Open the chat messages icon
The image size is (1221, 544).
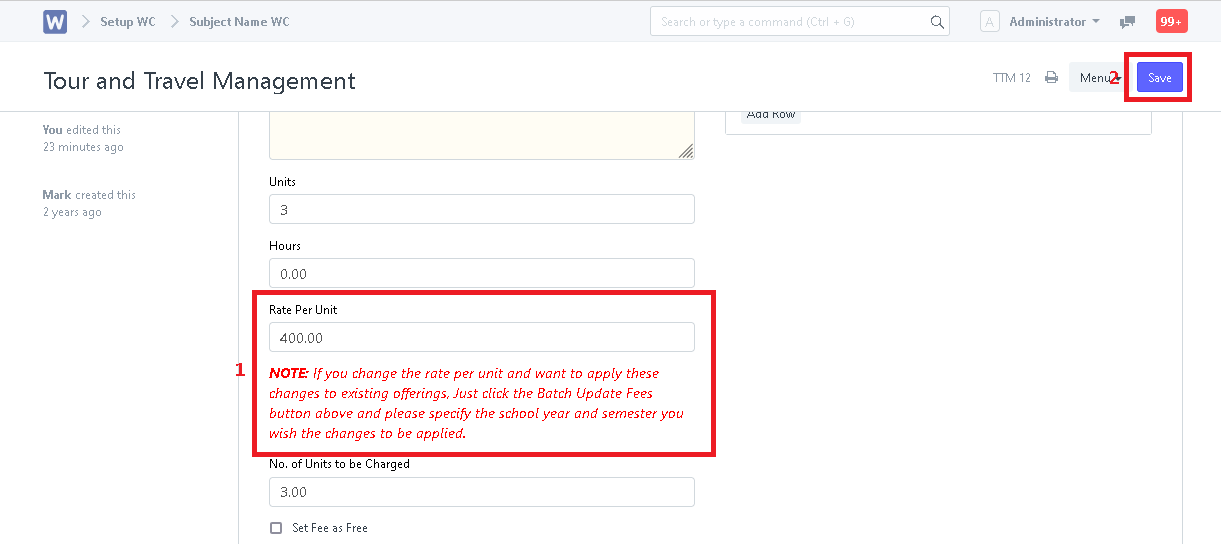click(x=1127, y=21)
